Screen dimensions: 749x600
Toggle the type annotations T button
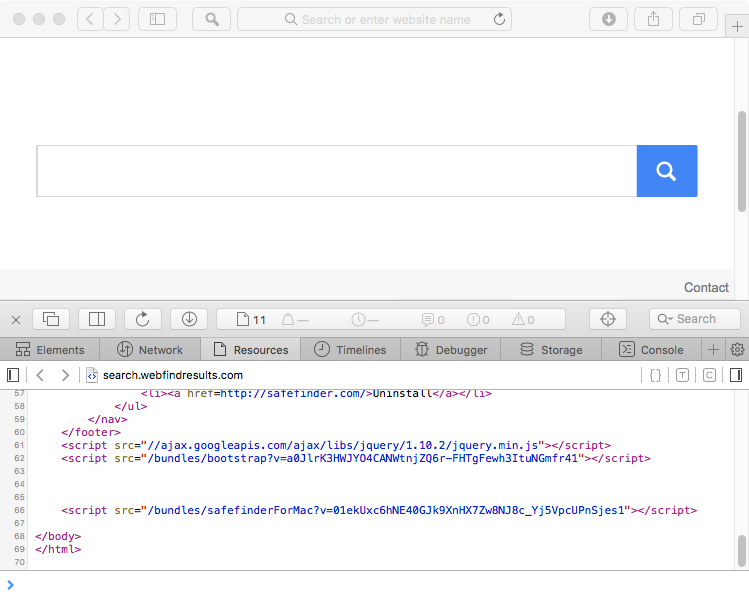[x=682, y=375]
